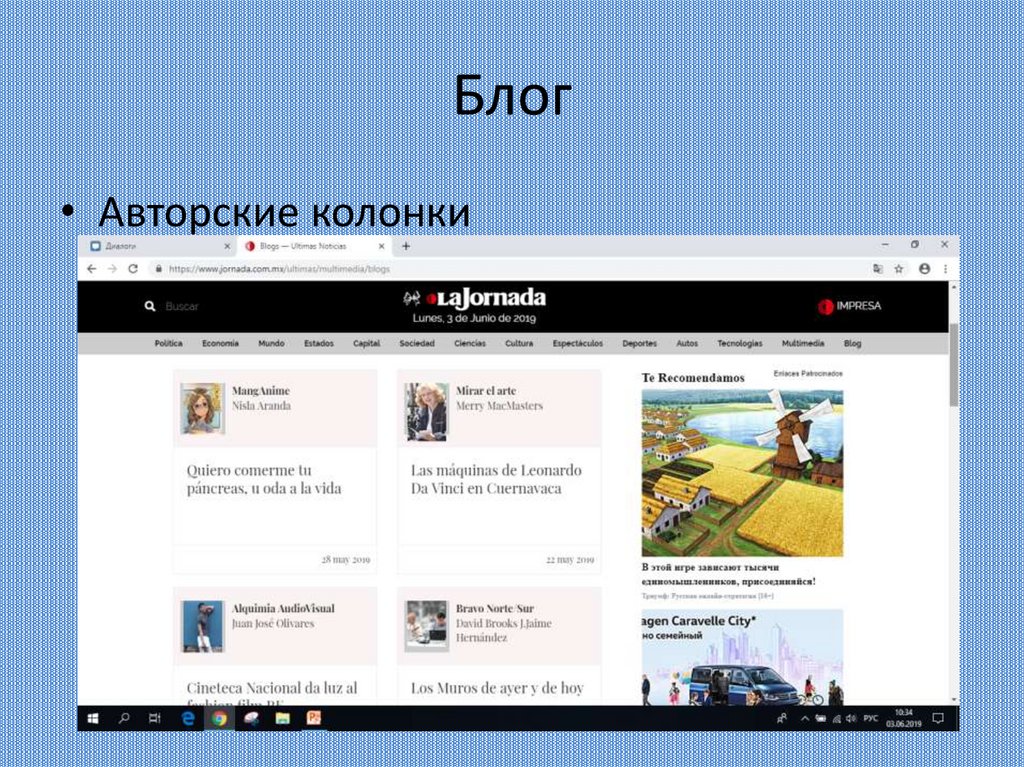Viewport: 1024px width, 767px height.
Task: Close the Диалоги tab
Action: [227, 246]
